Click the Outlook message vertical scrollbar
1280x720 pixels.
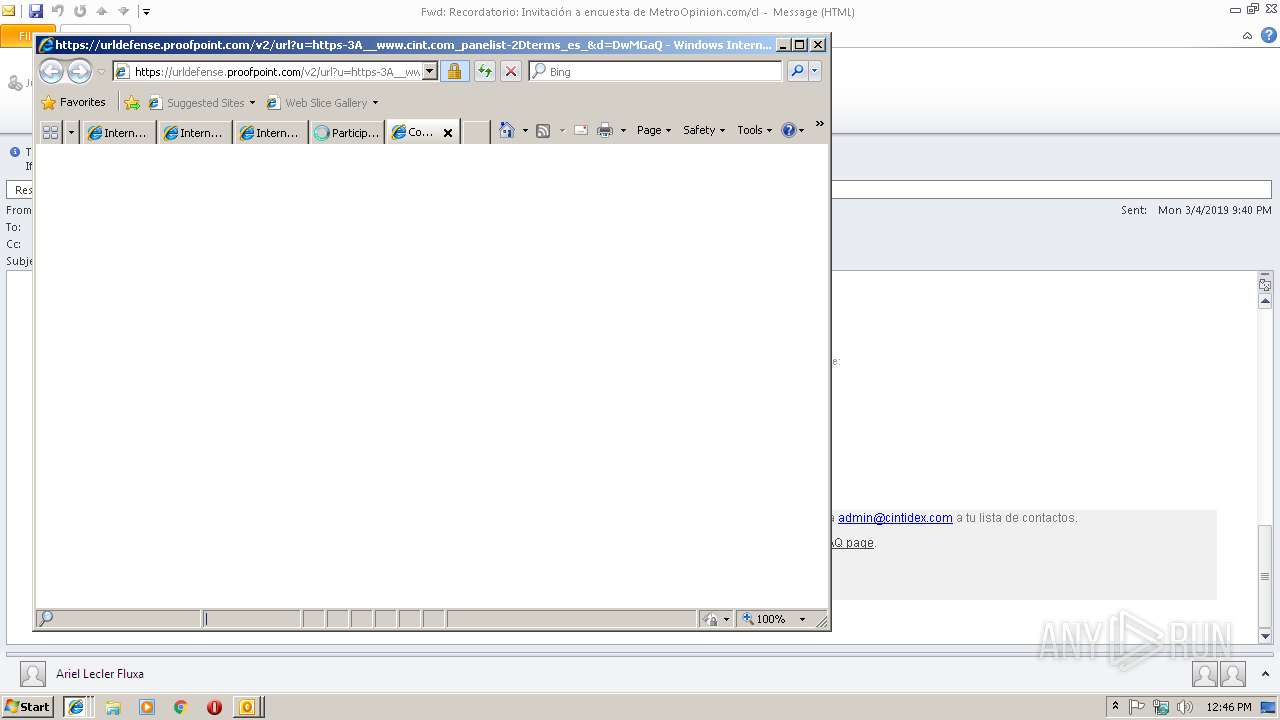click(1265, 577)
